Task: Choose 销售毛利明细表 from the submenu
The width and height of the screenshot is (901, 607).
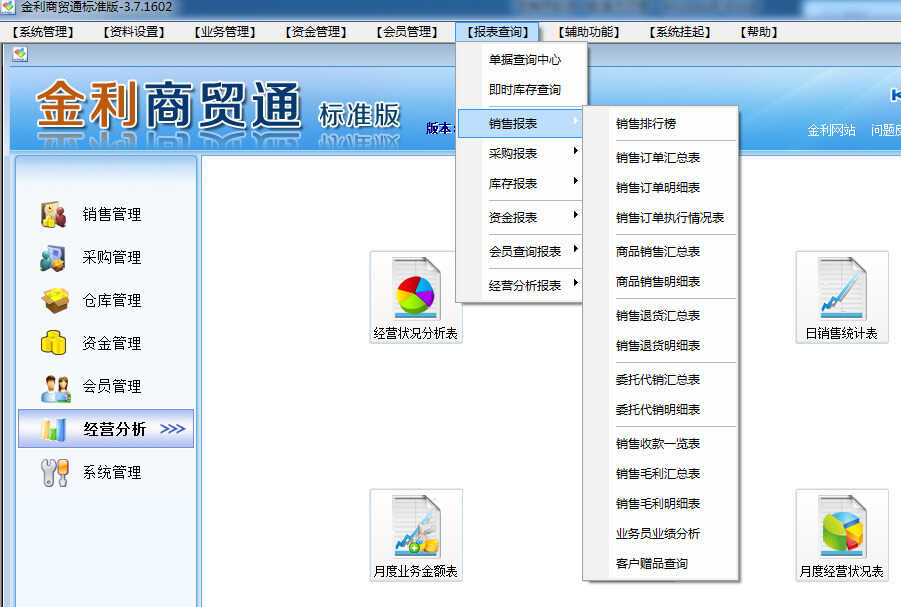Action: click(660, 503)
